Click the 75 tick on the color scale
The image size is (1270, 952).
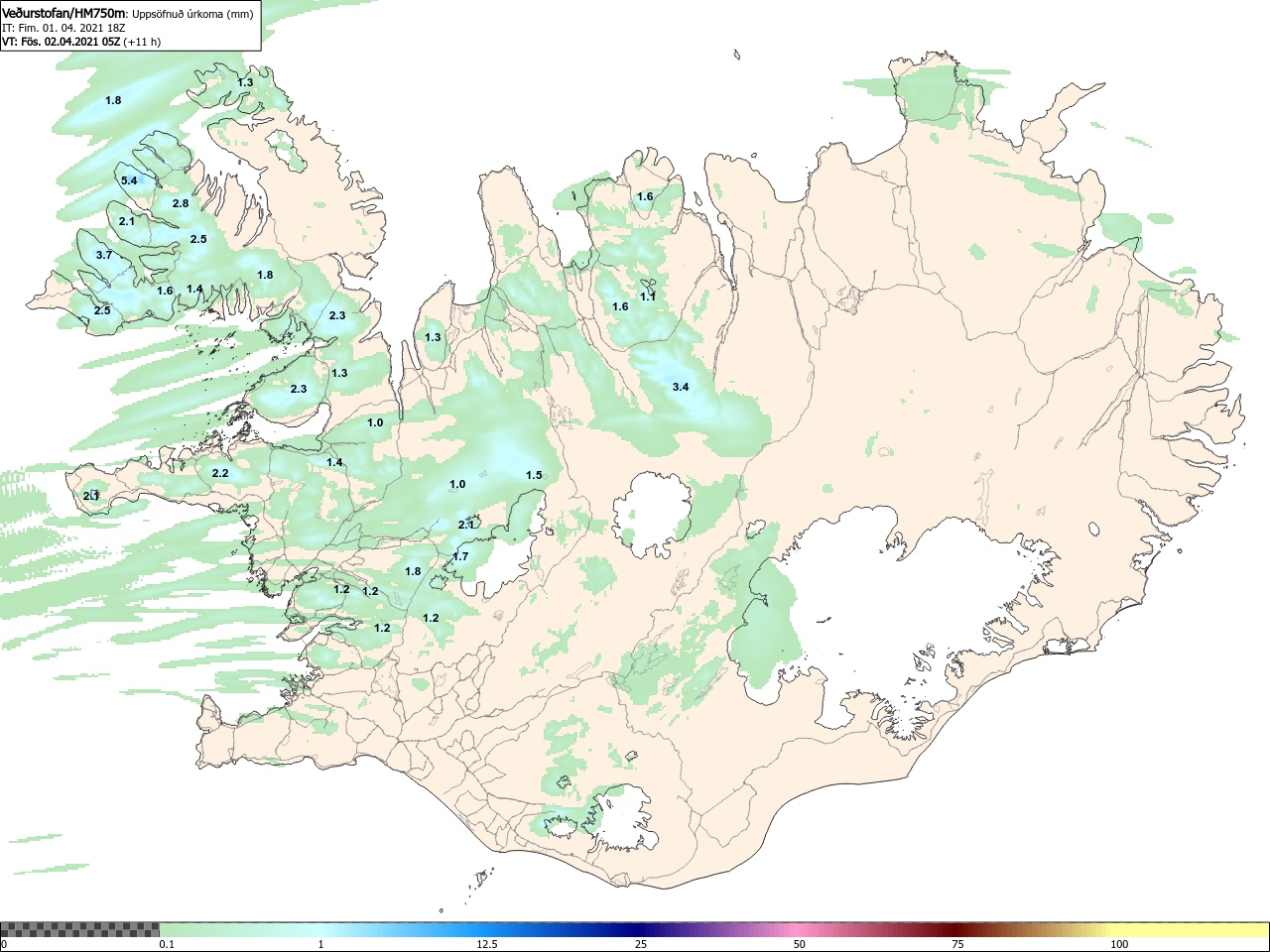(957, 944)
